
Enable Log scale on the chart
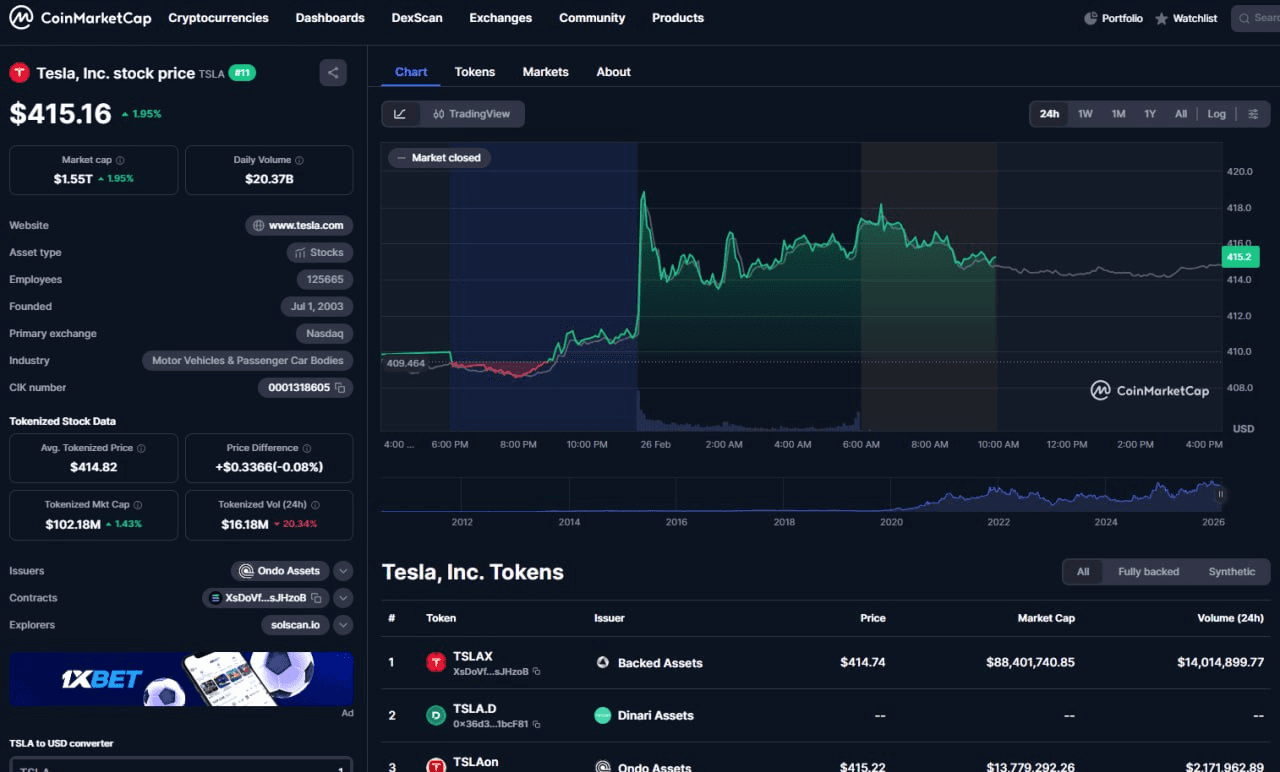pos(1216,114)
